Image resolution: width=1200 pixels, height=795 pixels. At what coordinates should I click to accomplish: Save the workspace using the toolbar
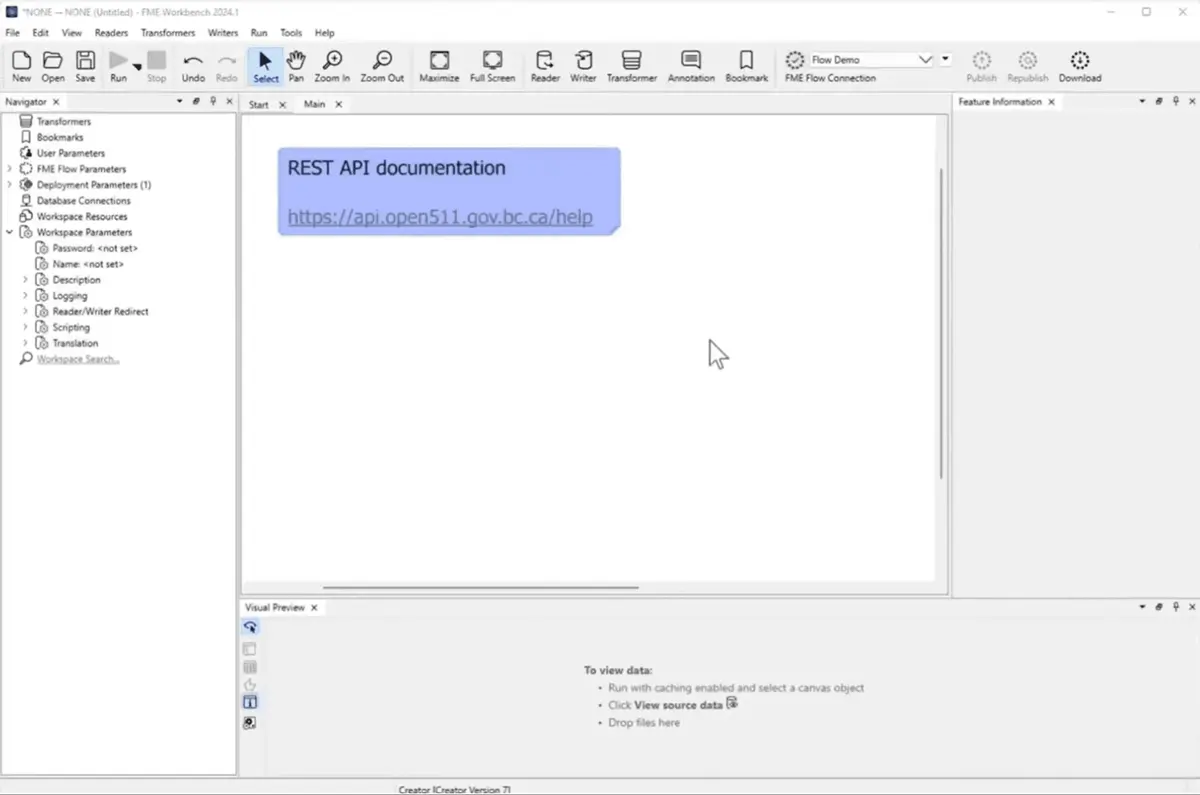(85, 66)
